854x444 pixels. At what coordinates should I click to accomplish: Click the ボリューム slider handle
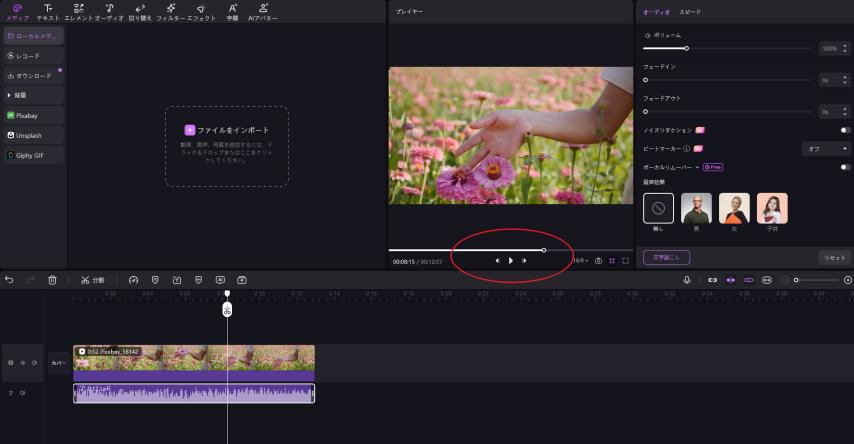point(686,48)
